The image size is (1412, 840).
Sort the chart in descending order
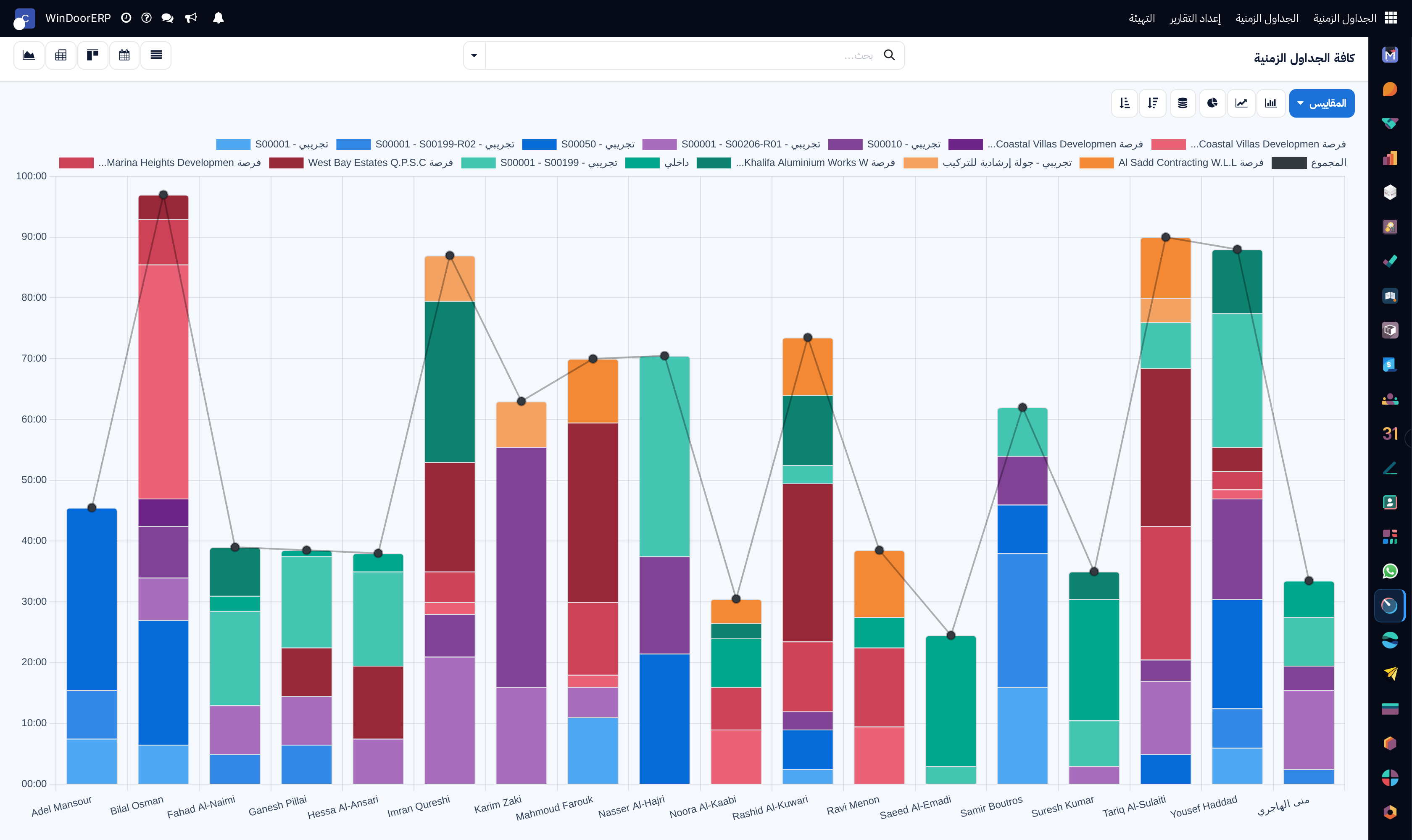(1153, 103)
